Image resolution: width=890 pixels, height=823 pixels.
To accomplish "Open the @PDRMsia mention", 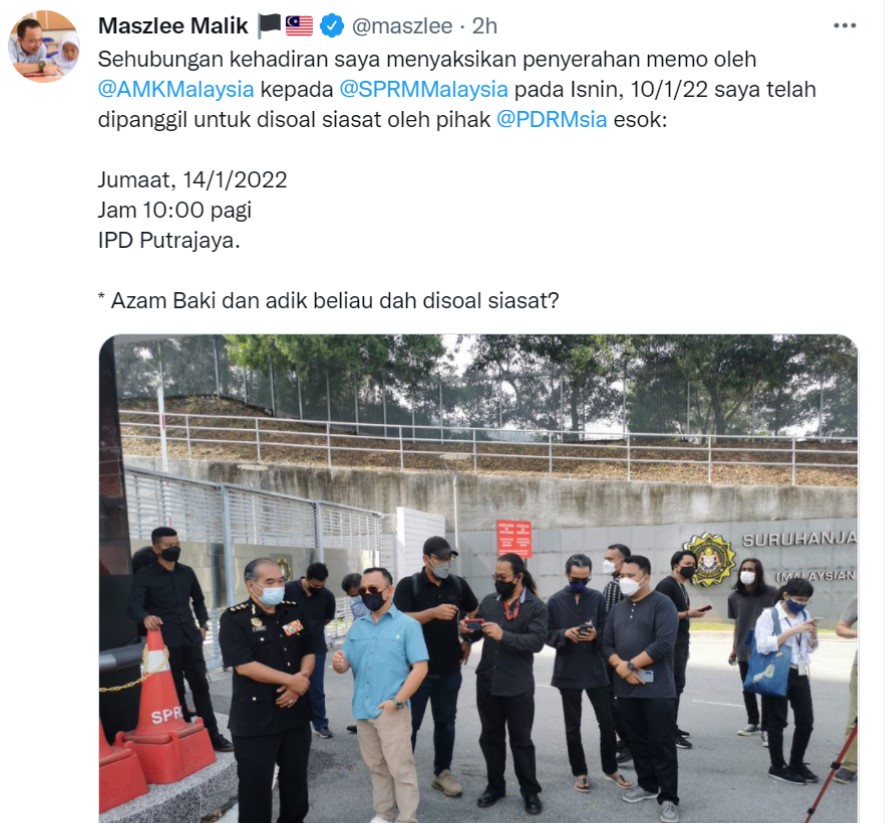I will (552, 120).
